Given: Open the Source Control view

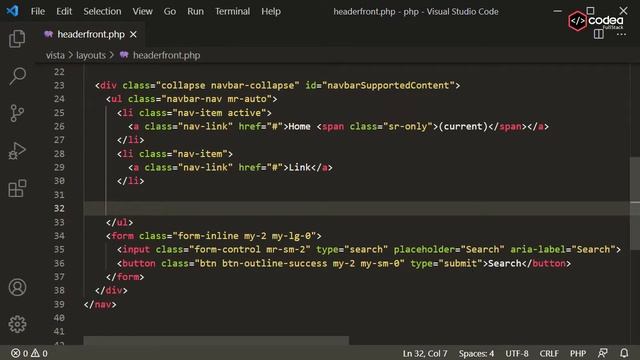Looking at the screenshot, I should pyautogui.click(x=17, y=113).
